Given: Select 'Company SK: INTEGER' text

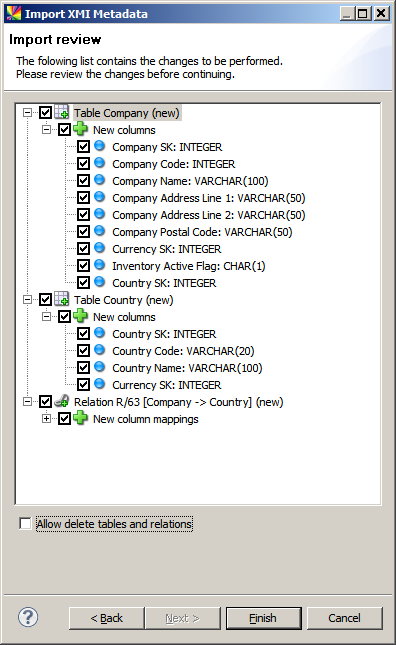Looking at the screenshot, I should pos(167,147).
